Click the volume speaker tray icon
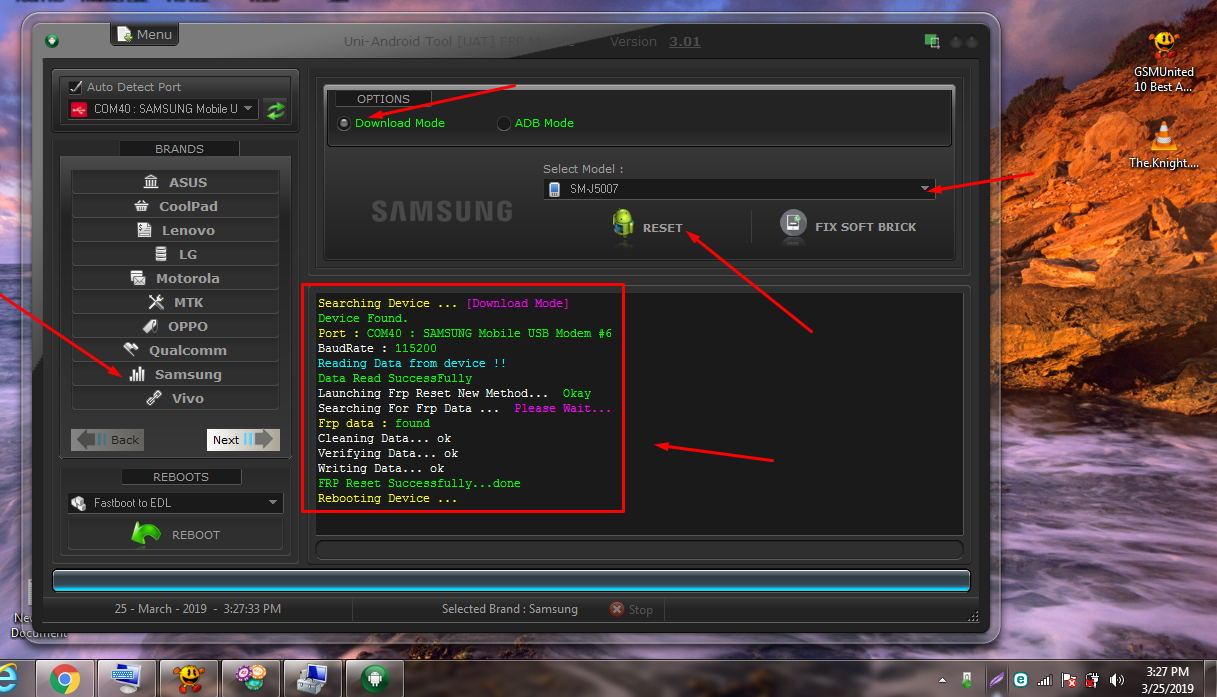Image resolution: width=1217 pixels, height=697 pixels. pos(1117,680)
